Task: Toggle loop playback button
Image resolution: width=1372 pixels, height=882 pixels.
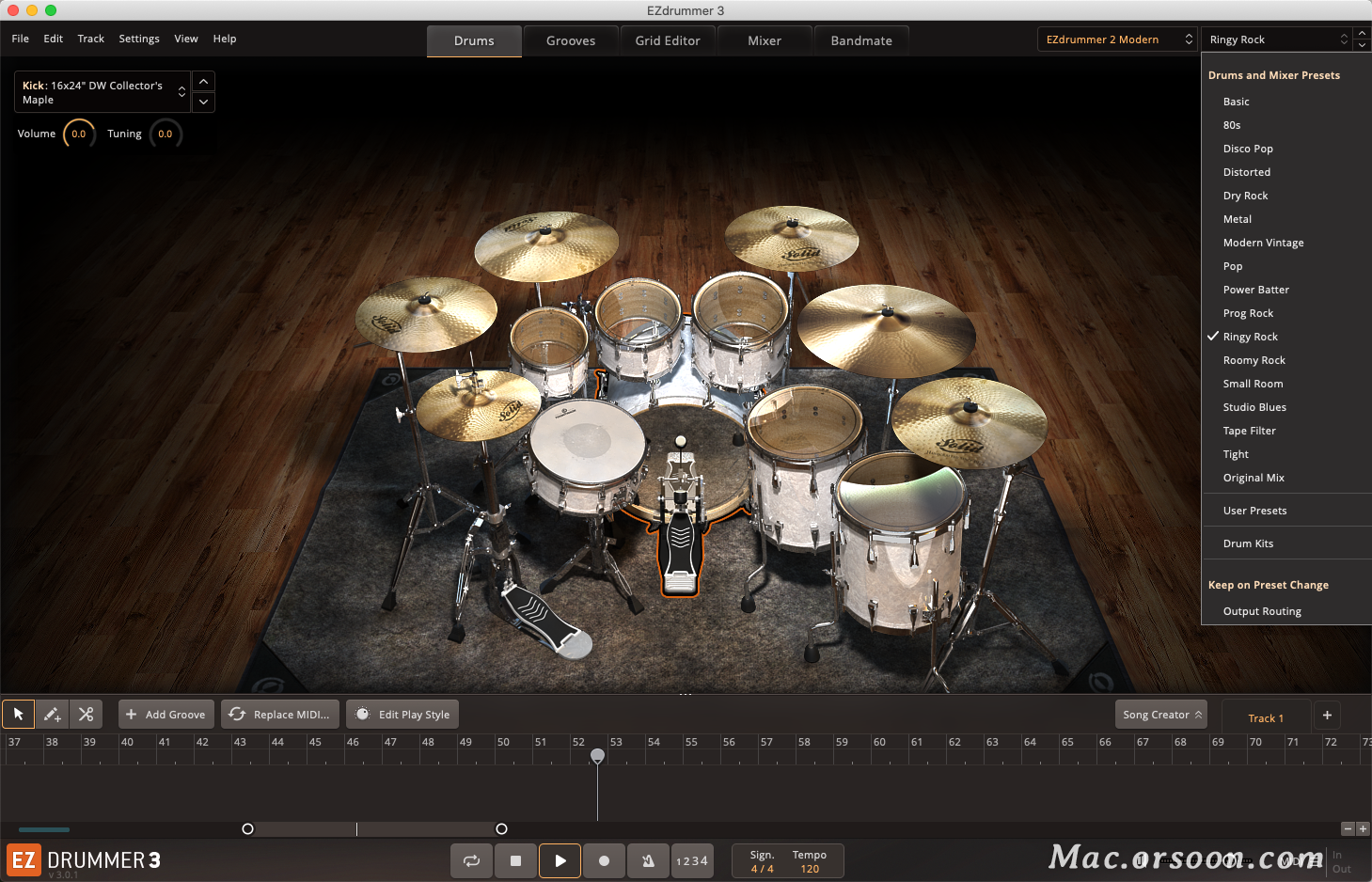Action: pos(472,860)
